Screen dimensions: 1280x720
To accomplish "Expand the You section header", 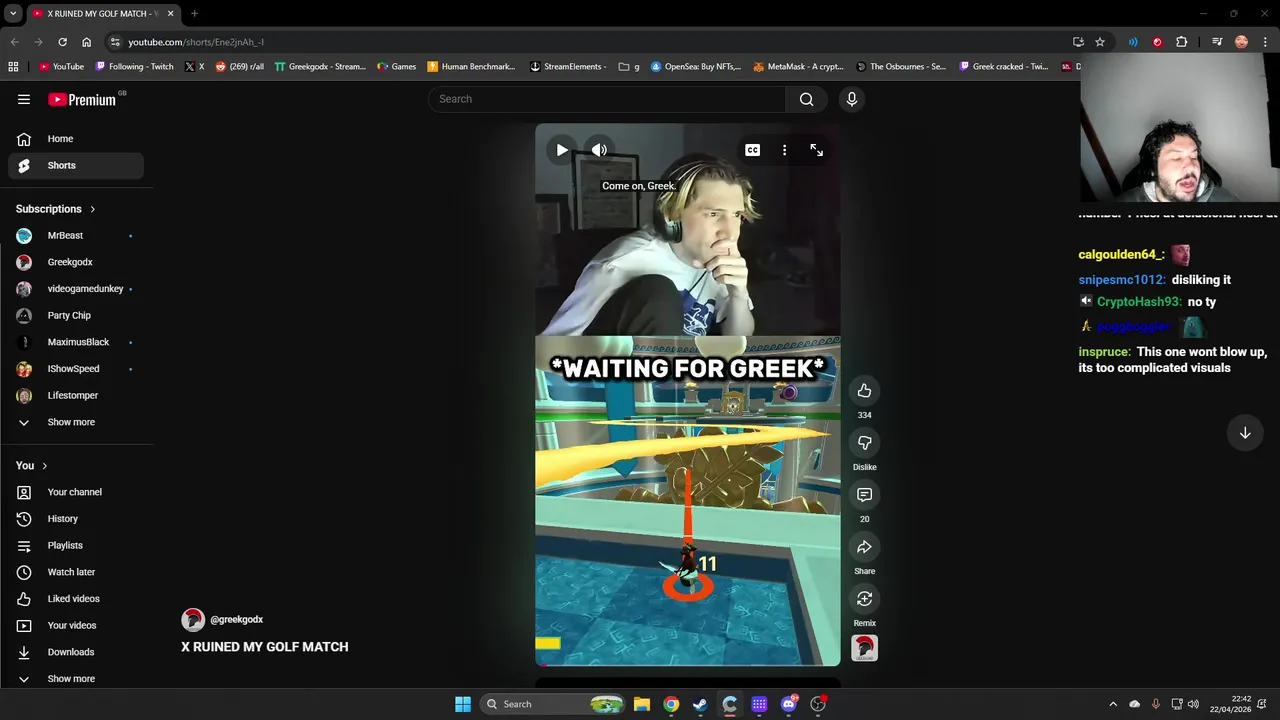I will tap(32, 466).
